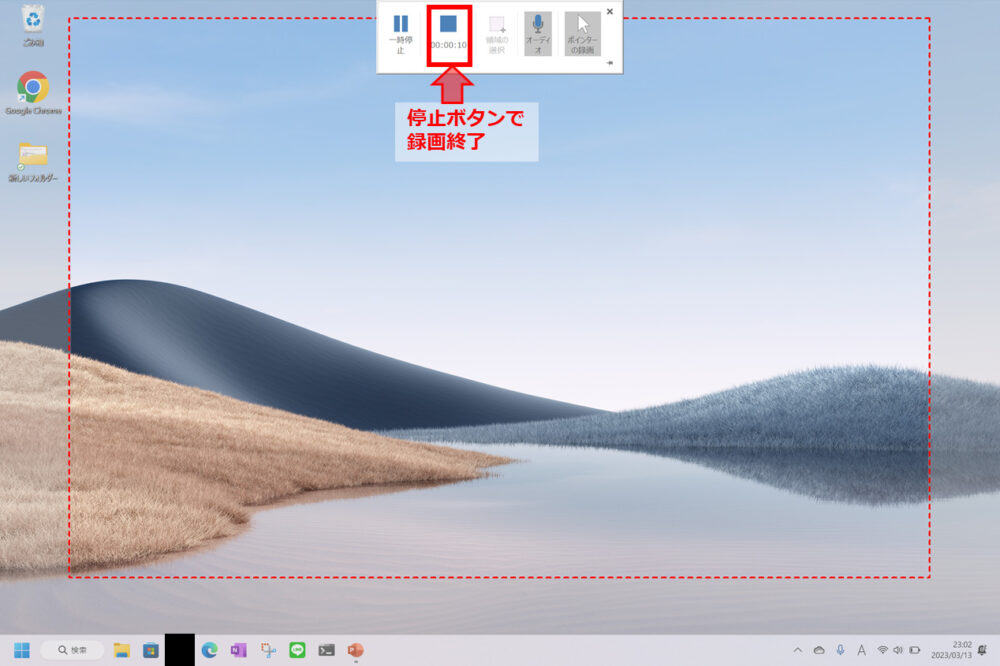
Task: Open the notifications bell icon
Action: [982, 650]
